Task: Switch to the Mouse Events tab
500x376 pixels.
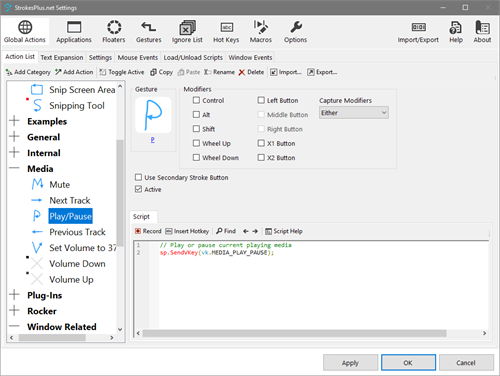Action: tap(138, 57)
